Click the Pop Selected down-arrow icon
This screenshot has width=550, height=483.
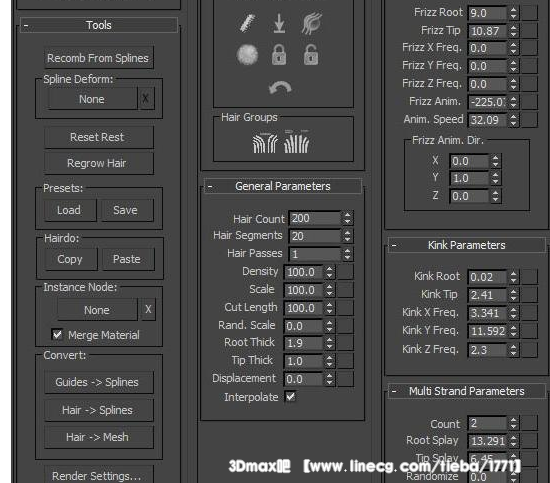coord(279,24)
